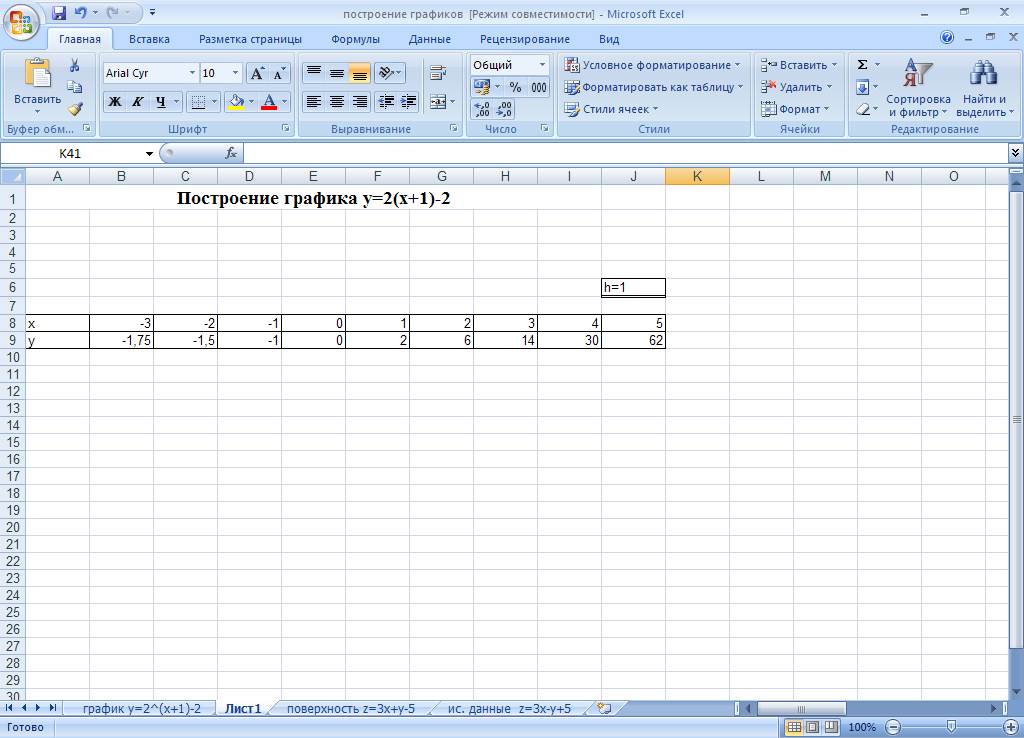Switch to Page Layout view in status bar
The image size is (1024, 738).
(x=812, y=727)
